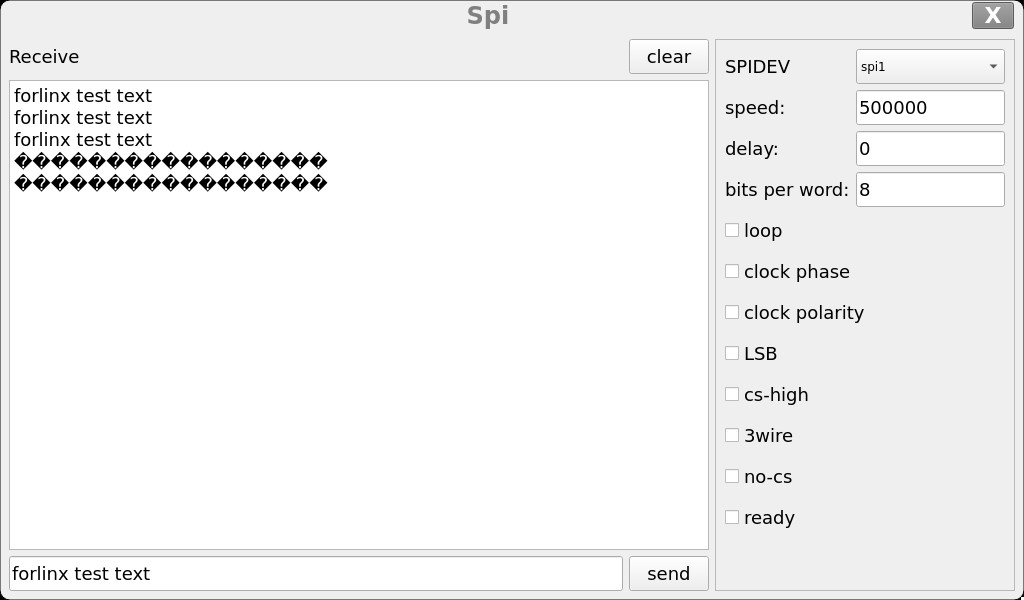This screenshot has height=600, width=1024.
Task: Open the SPIDEV spi1 dropdown
Action: pos(929,67)
